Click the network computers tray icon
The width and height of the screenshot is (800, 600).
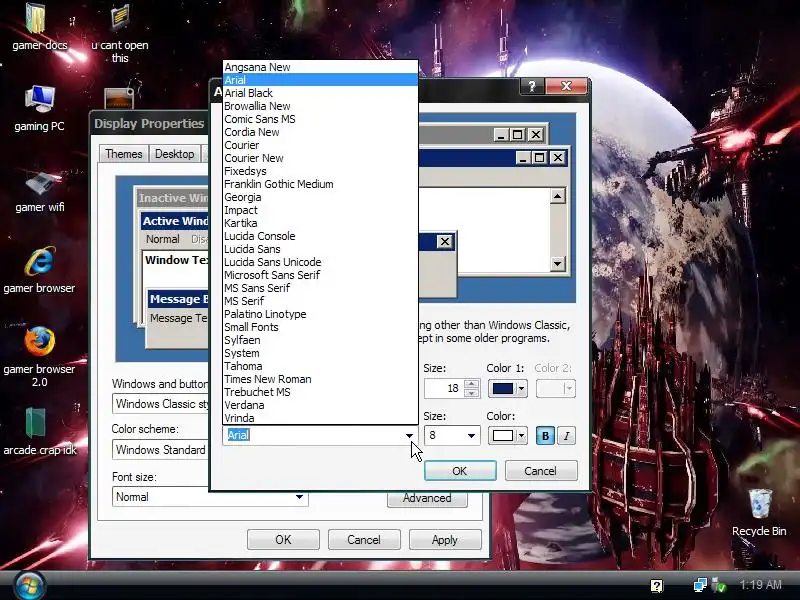point(701,585)
